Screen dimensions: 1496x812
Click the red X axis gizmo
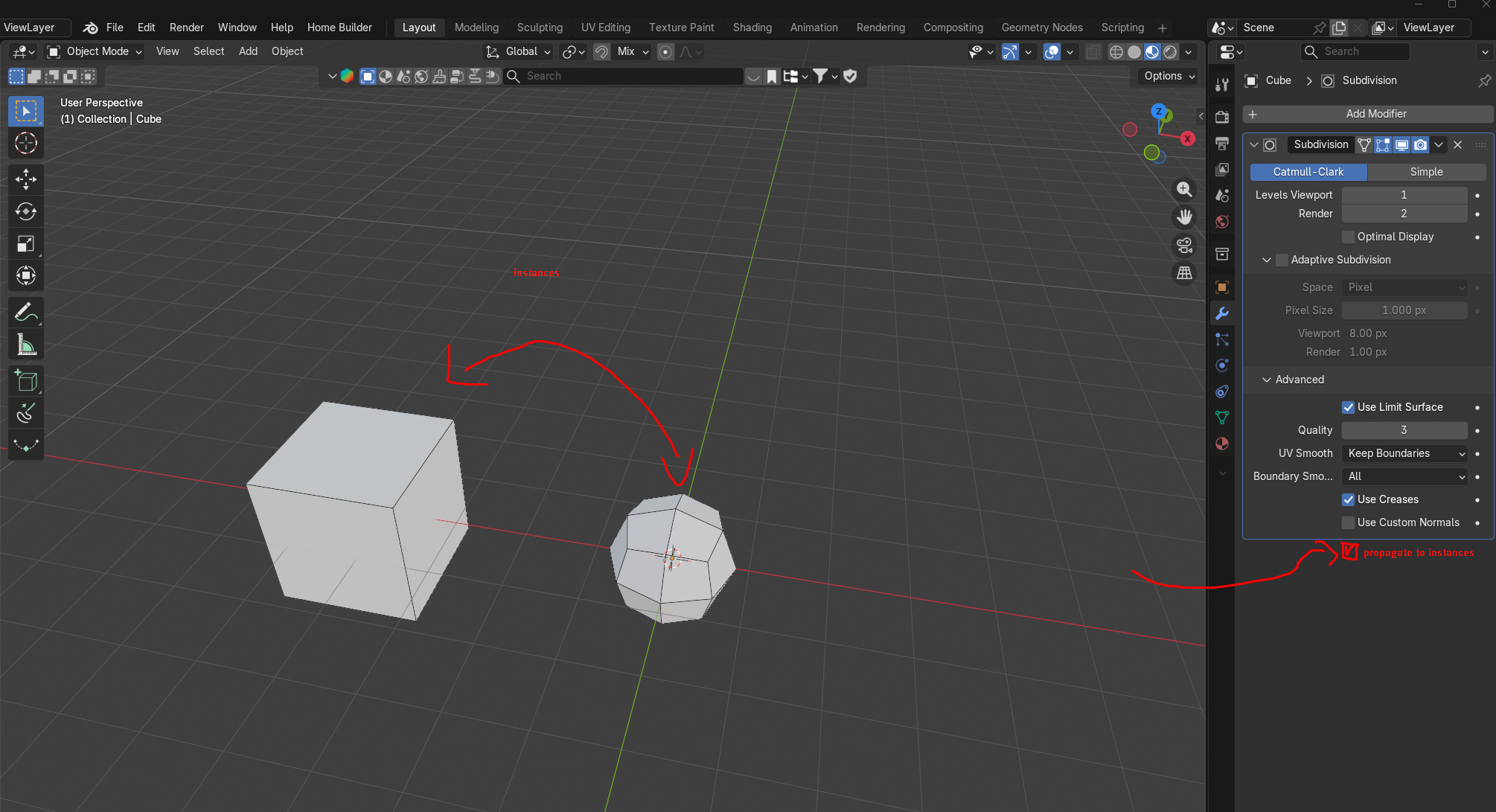(1187, 138)
